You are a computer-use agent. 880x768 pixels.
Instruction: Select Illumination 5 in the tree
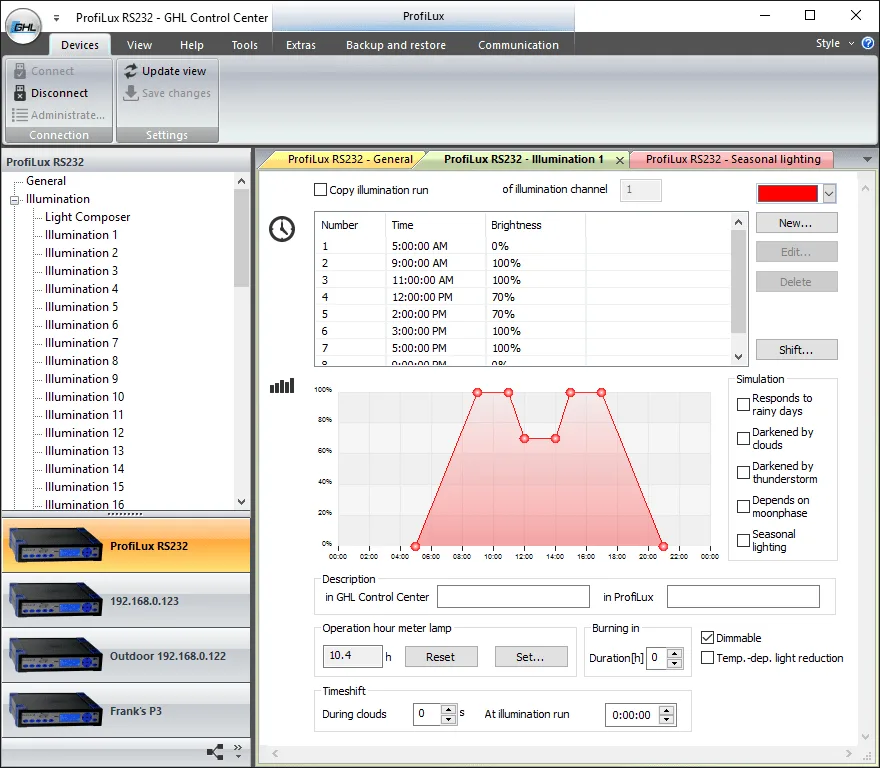(81, 307)
